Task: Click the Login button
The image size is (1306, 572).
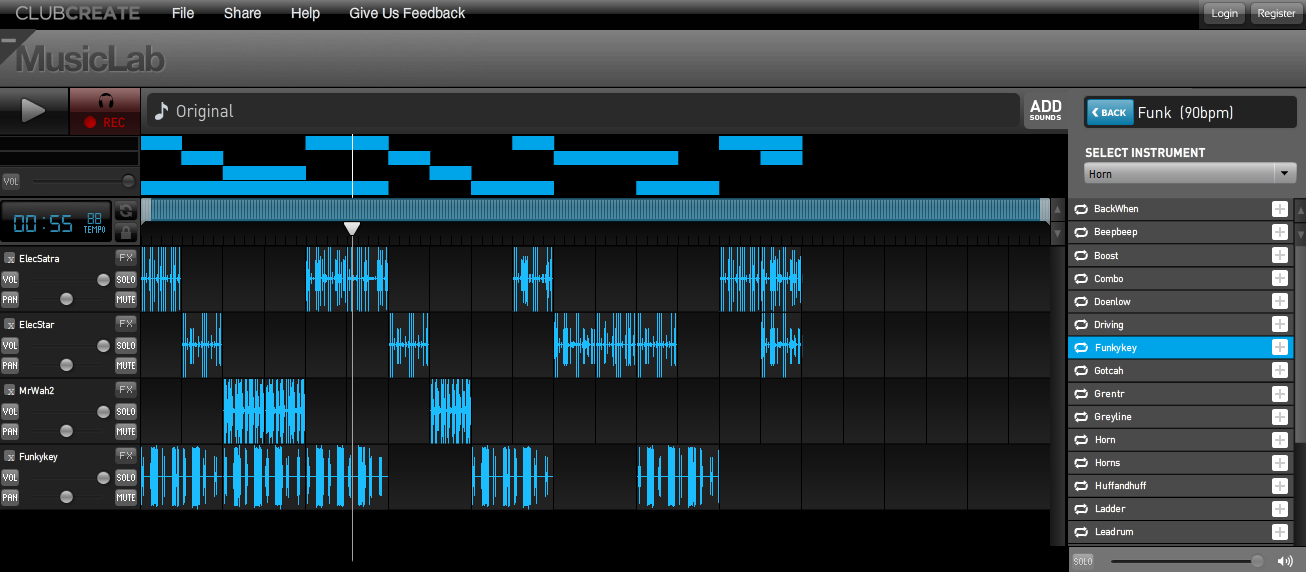Action: pos(1224,13)
